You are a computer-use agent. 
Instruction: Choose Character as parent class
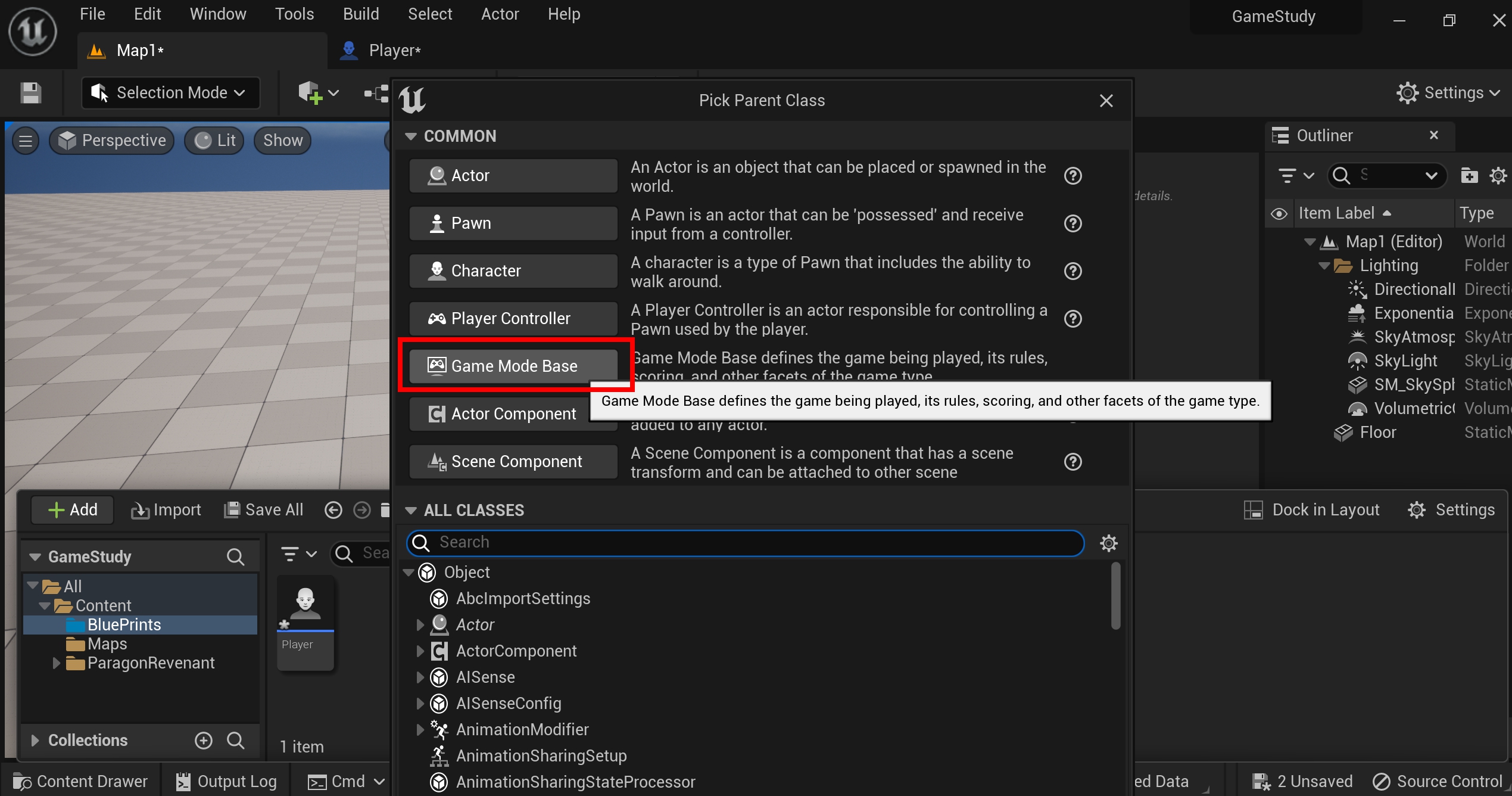click(513, 271)
